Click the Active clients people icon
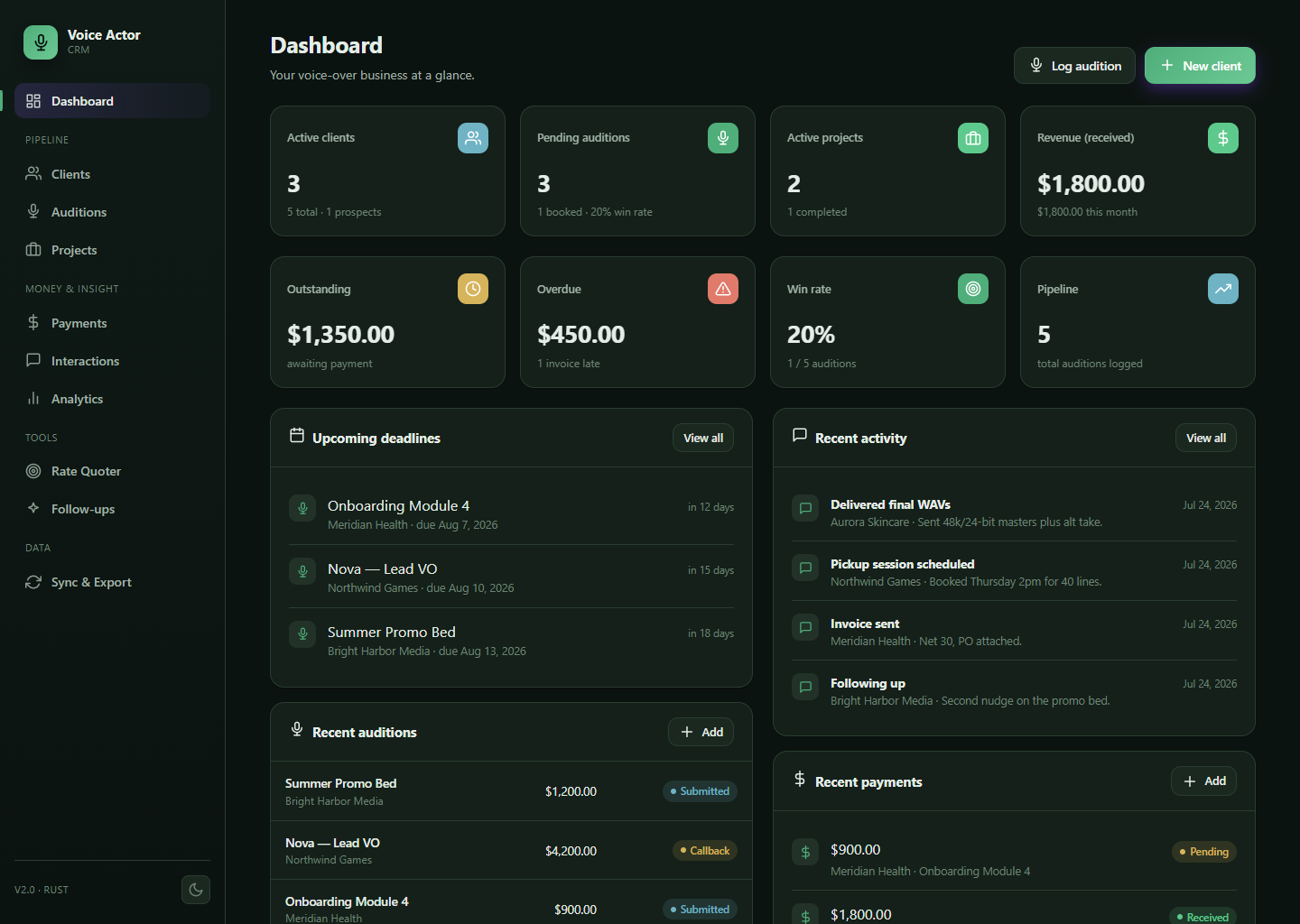Image resolution: width=1300 pixels, height=924 pixels. click(x=473, y=138)
